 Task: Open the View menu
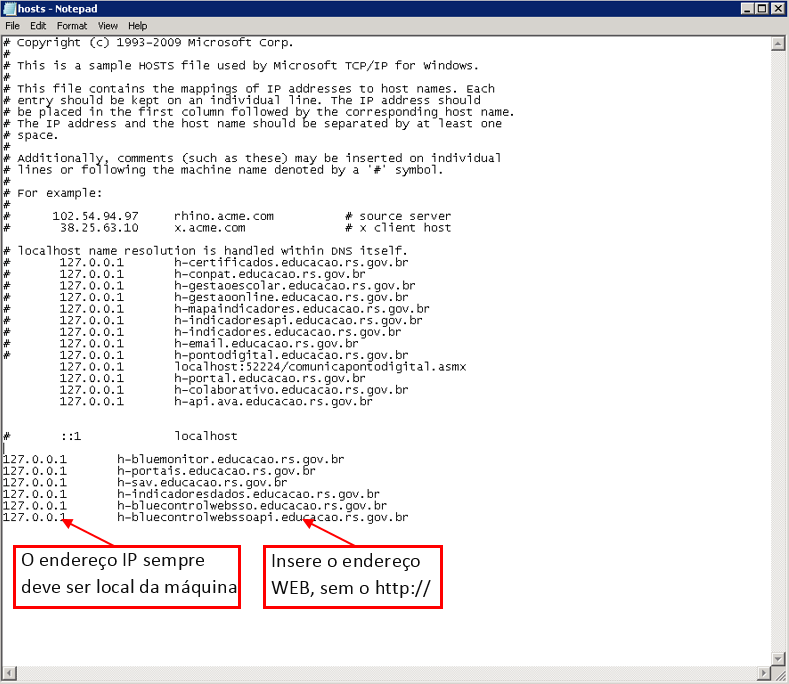click(108, 26)
